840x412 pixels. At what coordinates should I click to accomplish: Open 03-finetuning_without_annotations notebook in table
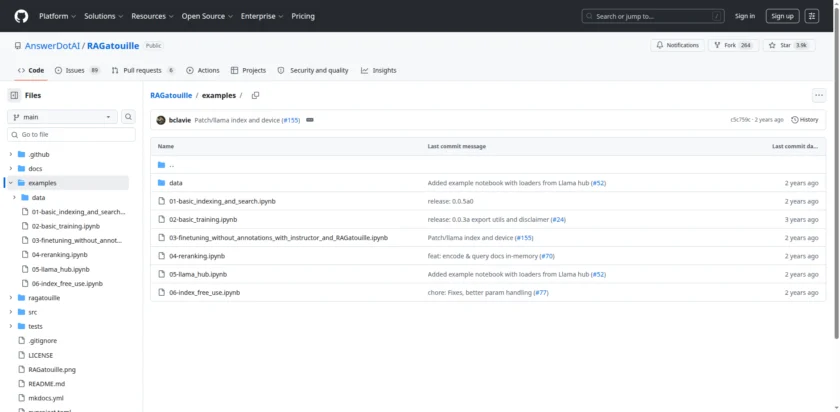click(x=279, y=238)
